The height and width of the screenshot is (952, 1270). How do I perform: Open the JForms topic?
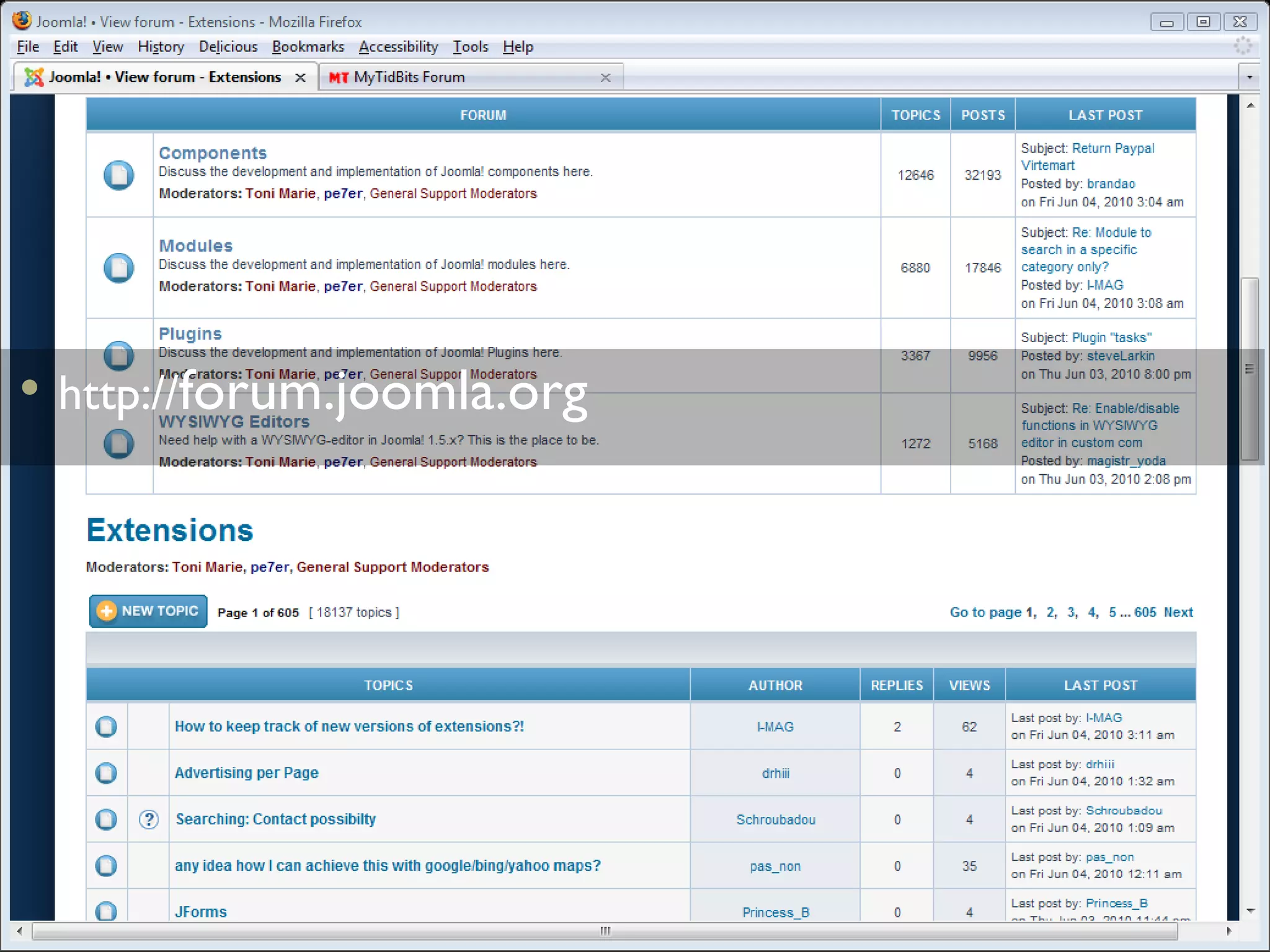pyautogui.click(x=201, y=912)
